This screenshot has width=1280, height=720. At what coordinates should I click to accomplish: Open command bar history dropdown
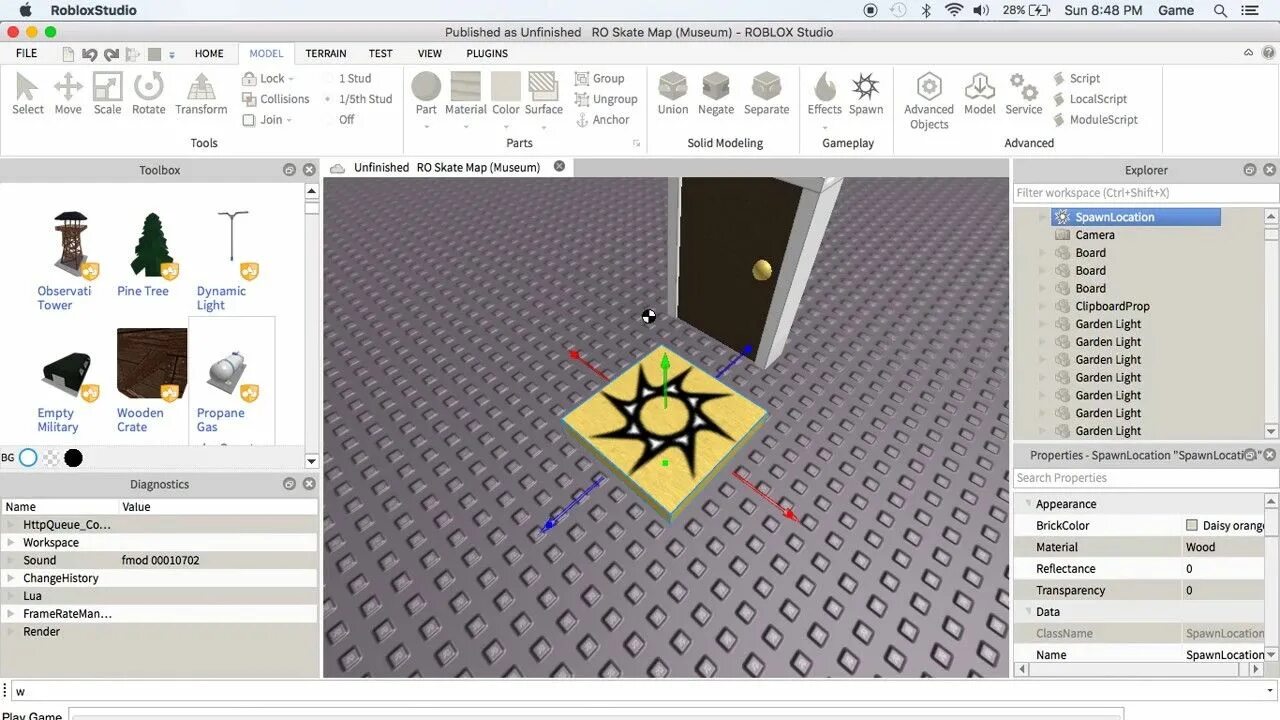(1270, 691)
